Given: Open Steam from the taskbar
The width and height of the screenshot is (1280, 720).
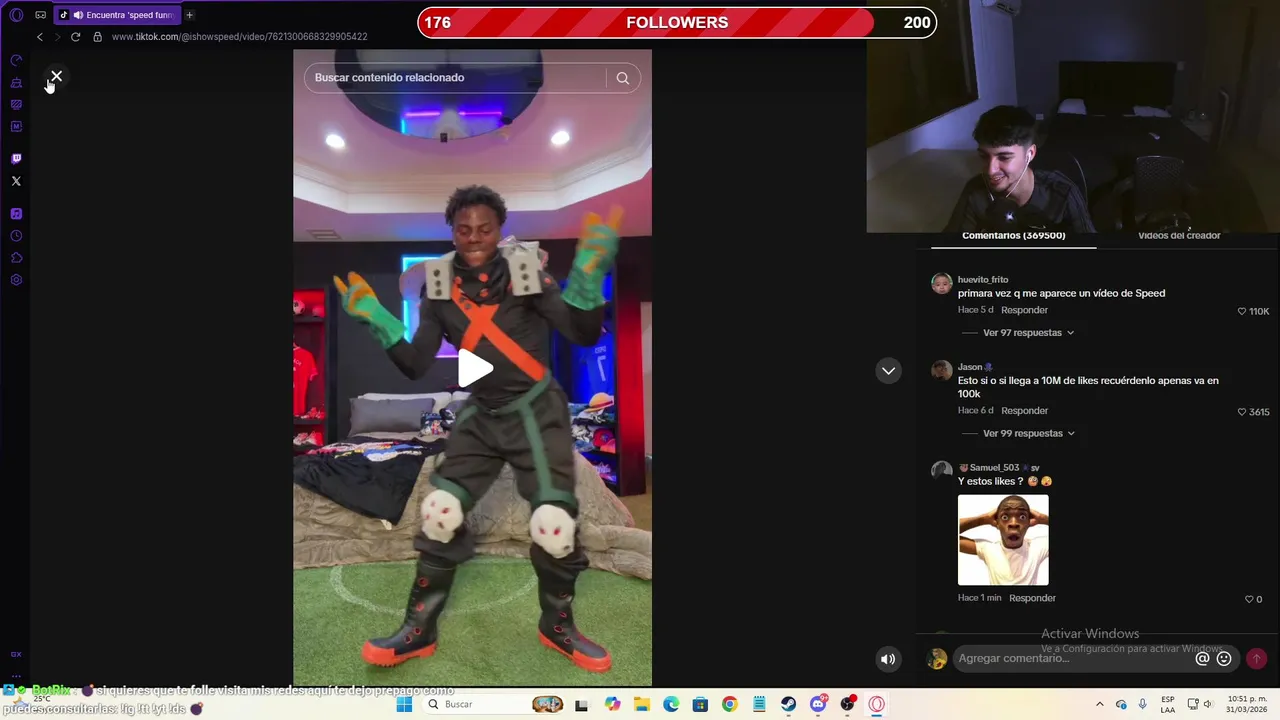Looking at the screenshot, I should pyautogui.click(x=788, y=704).
